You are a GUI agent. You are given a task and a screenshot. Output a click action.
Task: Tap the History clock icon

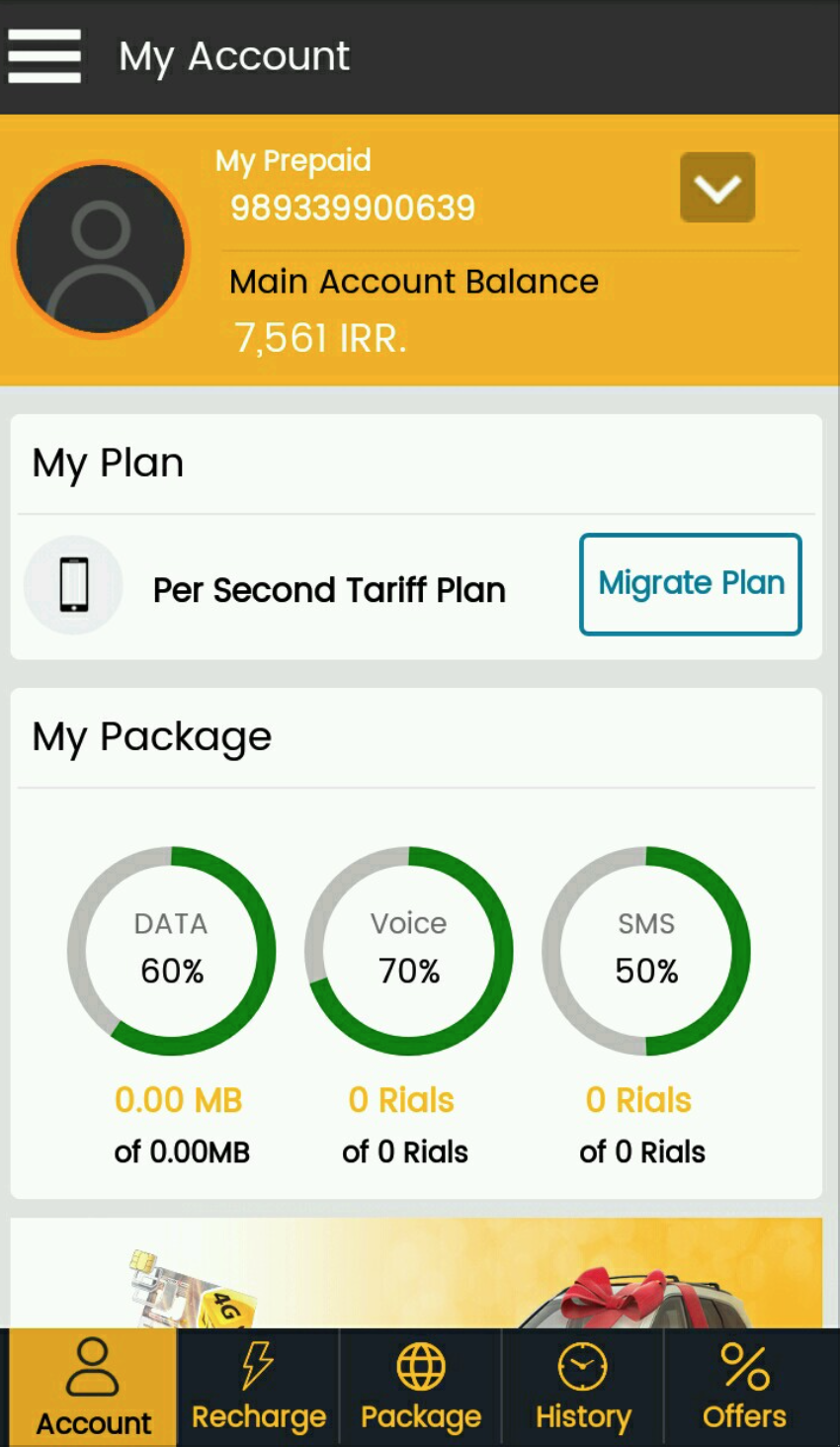[583, 1366]
